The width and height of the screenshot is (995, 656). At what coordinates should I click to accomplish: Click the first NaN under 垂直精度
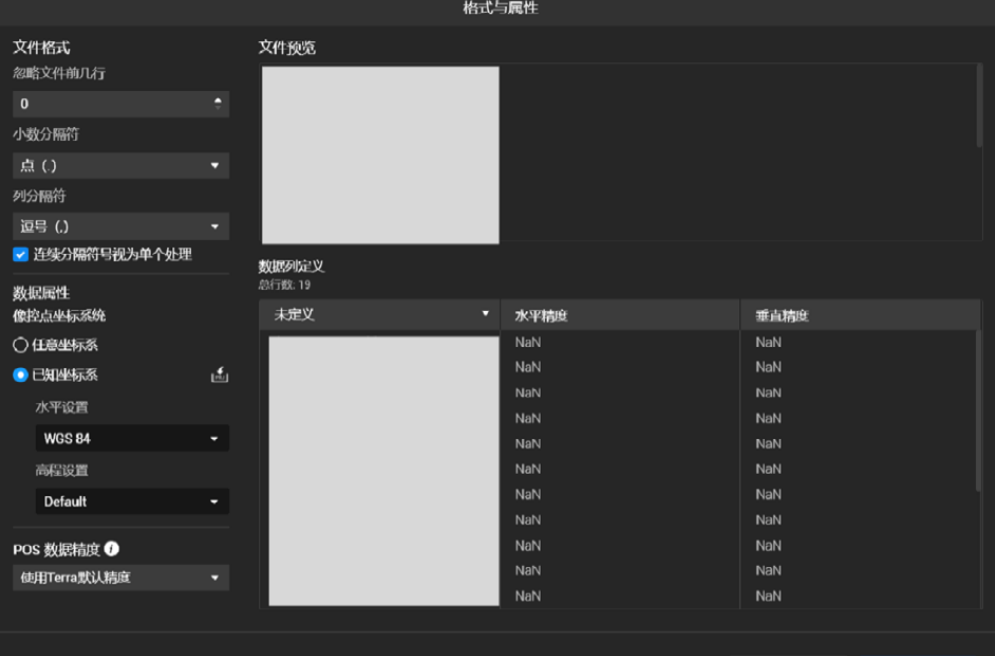tap(768, 343)
